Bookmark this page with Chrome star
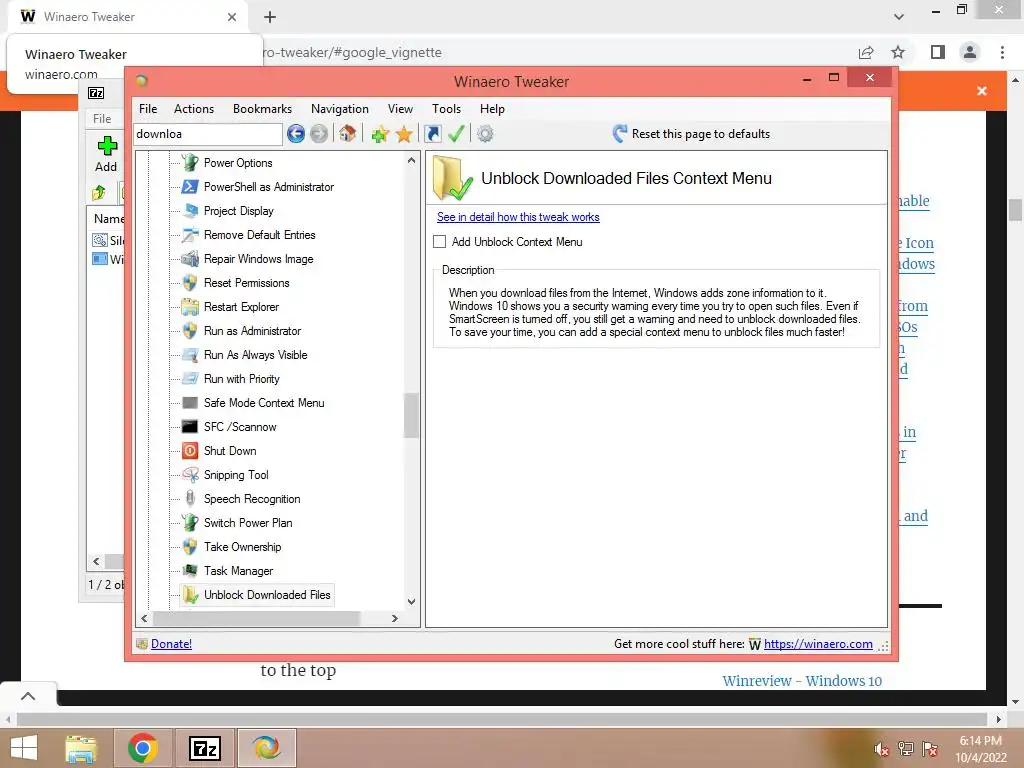The width and height of the screenshot is (1024, 768). pyautogui.click(x=898, y=52)
